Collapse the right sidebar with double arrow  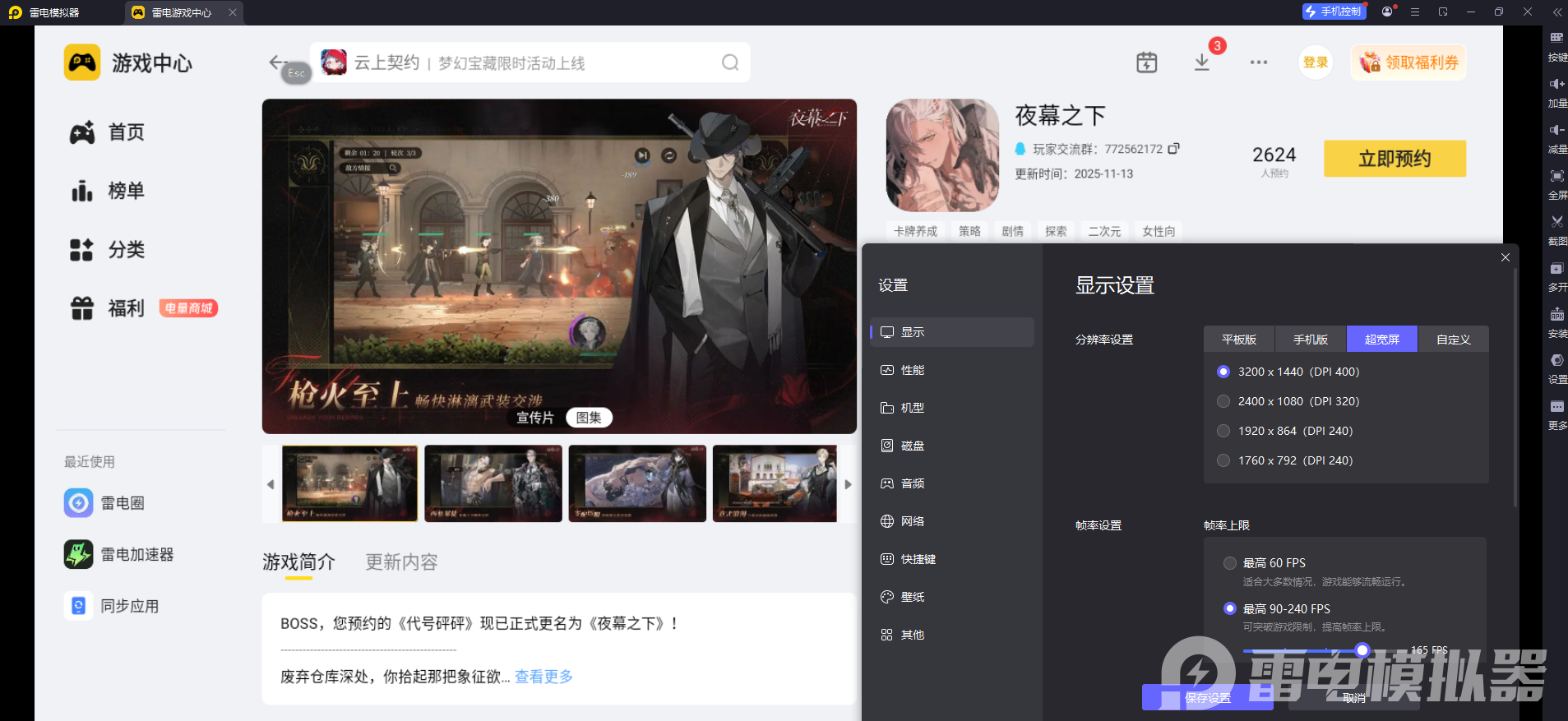coord(1557,12)
